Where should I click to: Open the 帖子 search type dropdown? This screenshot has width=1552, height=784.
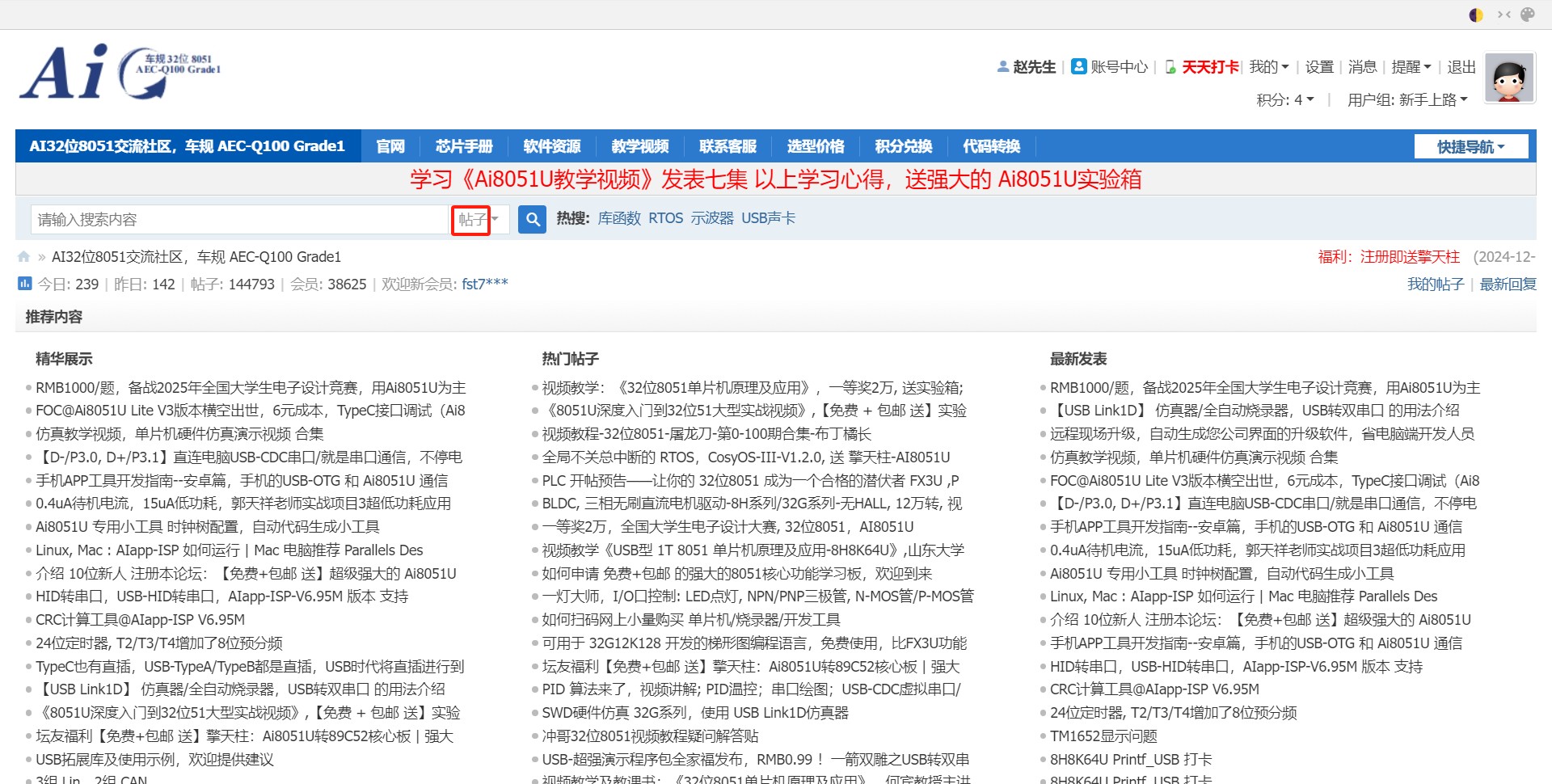479,220
